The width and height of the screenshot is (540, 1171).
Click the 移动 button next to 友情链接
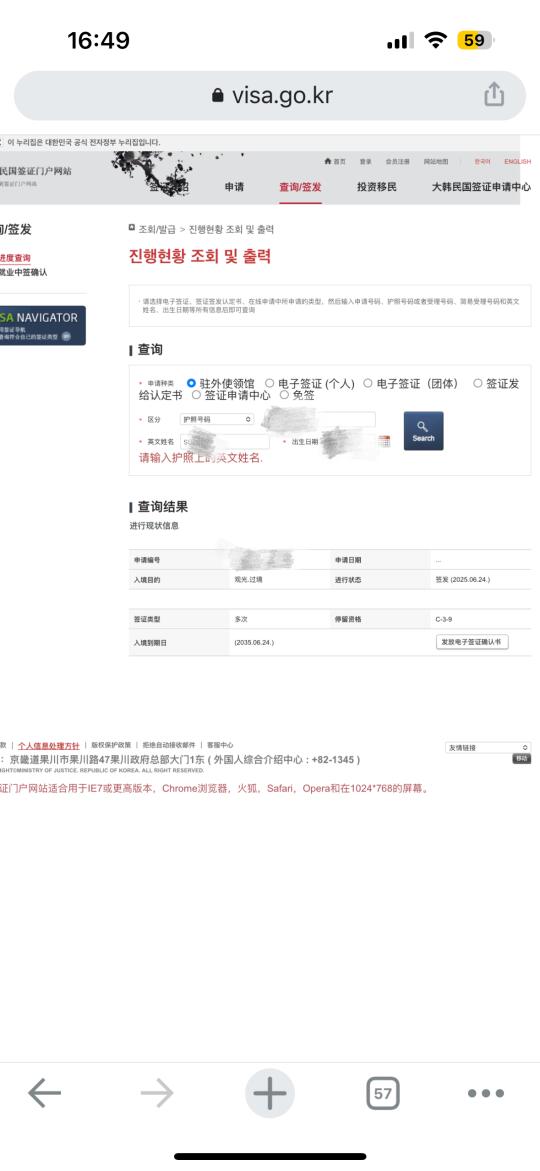pos(521,759)
